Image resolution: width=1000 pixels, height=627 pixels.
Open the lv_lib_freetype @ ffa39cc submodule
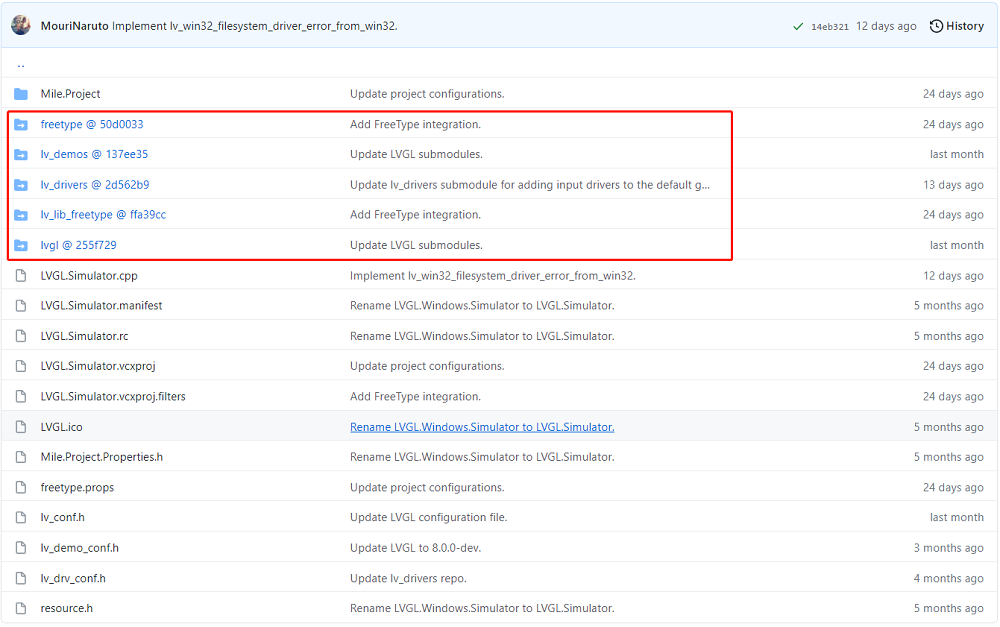(103, 215)
